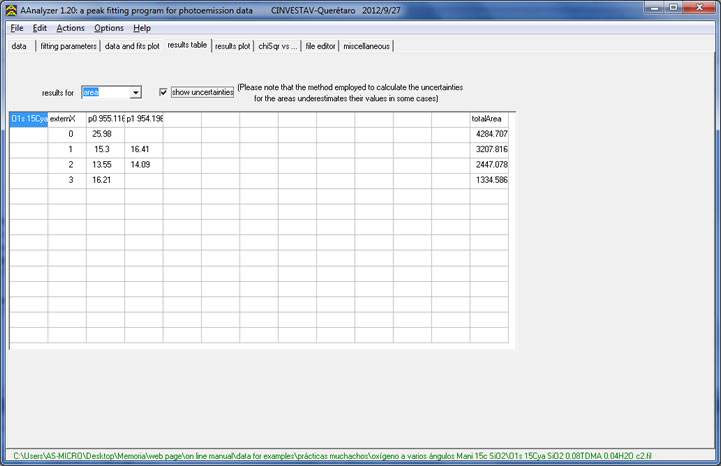Select the highlighted O1s 15Cya header cell
Image resolution: width=721 pixels, height=466 pixels.
28,119
